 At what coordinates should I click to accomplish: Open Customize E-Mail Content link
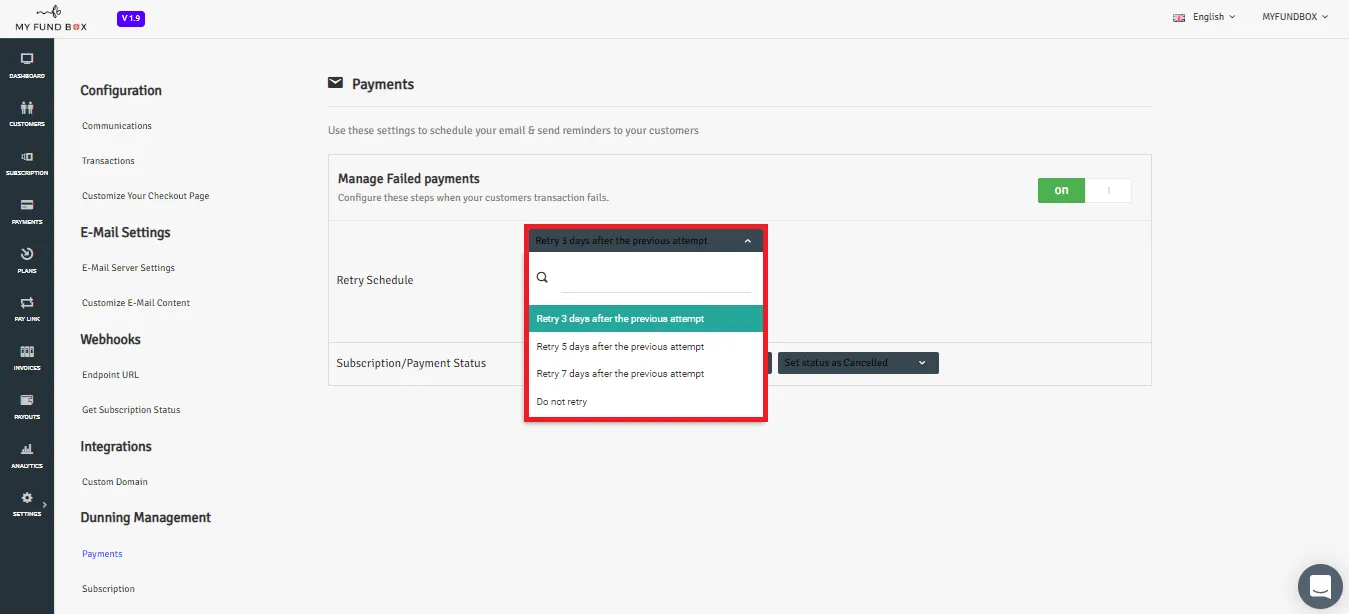[136, 303]
